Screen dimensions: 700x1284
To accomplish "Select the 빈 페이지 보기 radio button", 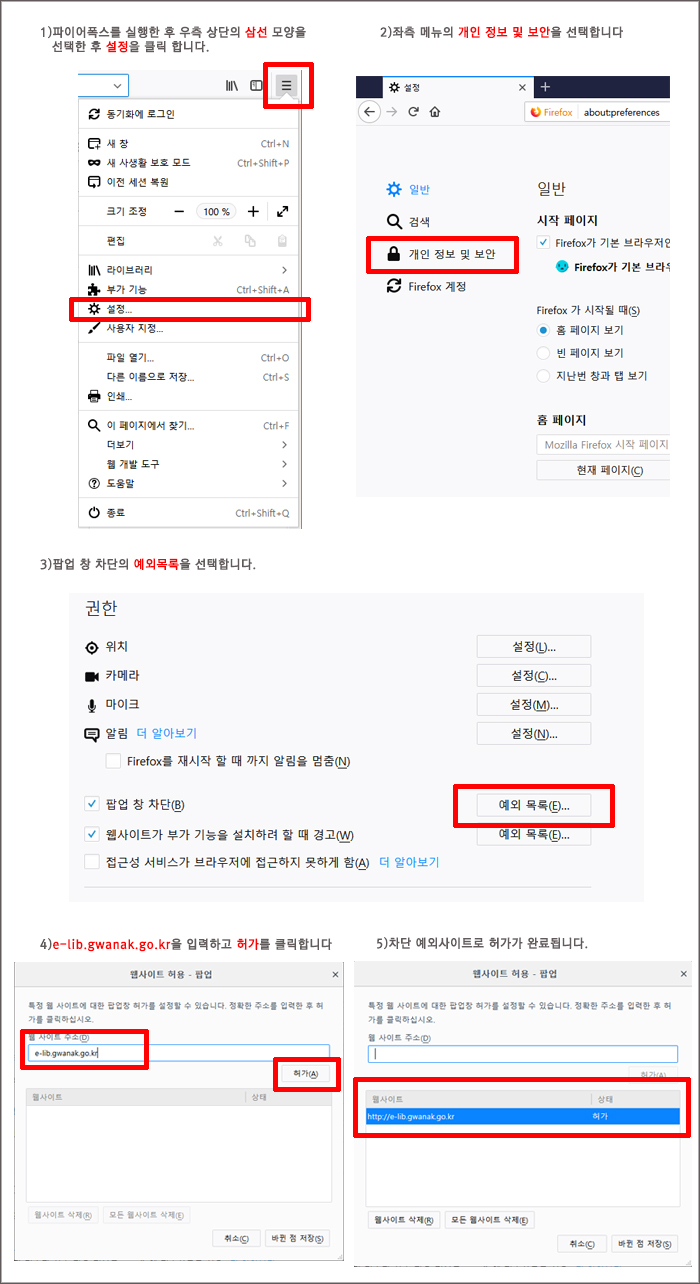I will 544,353.
